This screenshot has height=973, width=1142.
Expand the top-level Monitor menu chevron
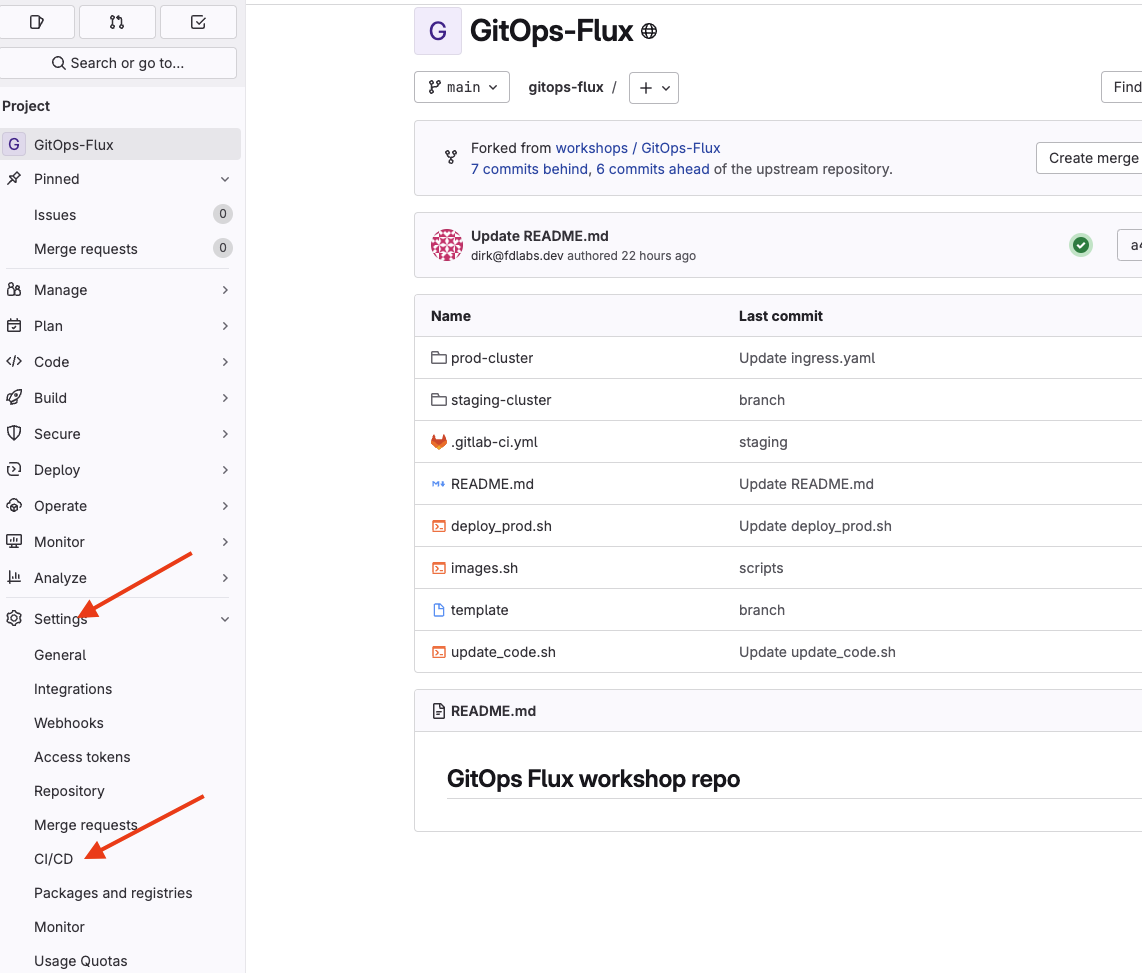click(x=225, y=542)
